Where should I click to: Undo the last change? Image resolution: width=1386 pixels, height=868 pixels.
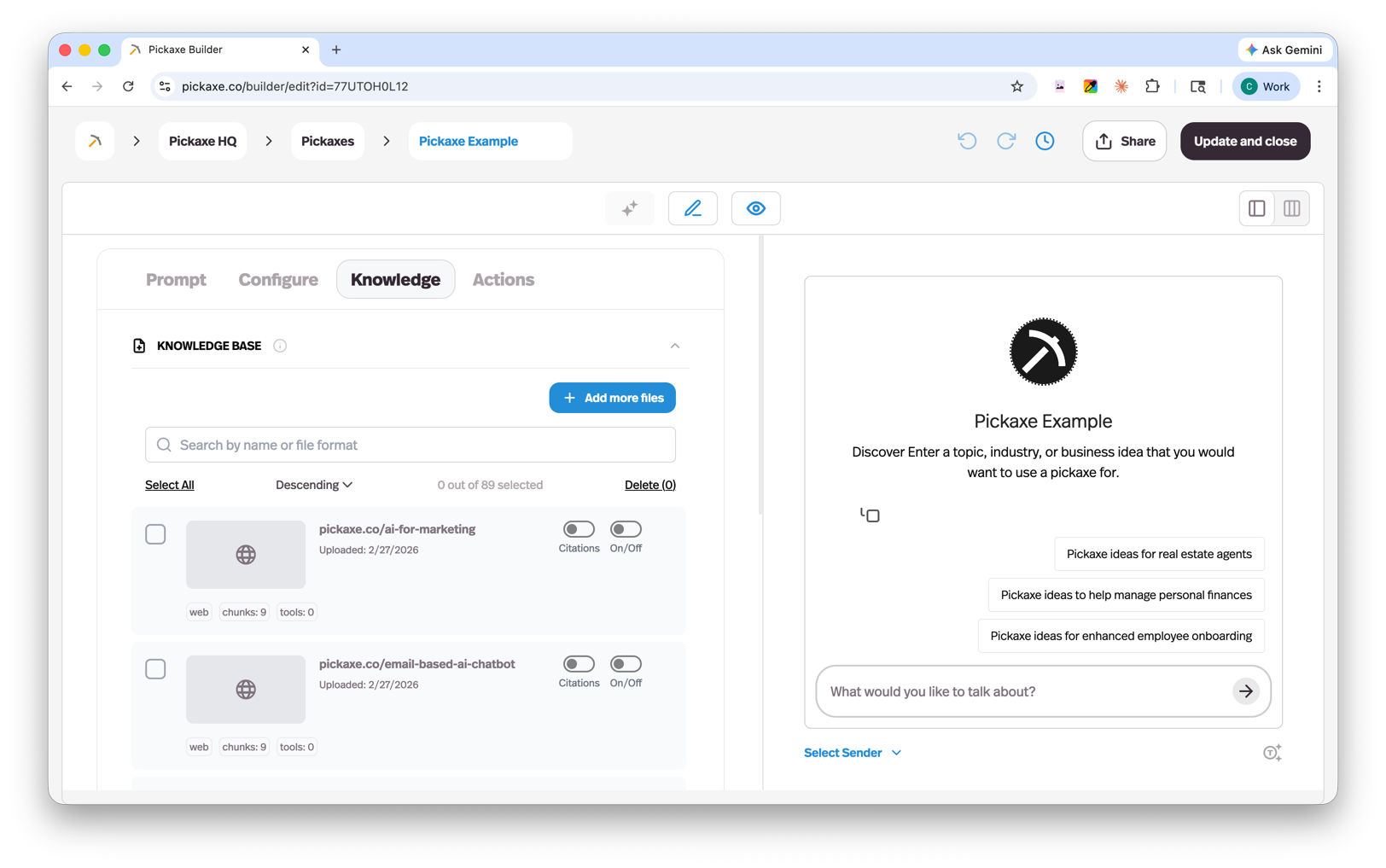coord(967,141)
